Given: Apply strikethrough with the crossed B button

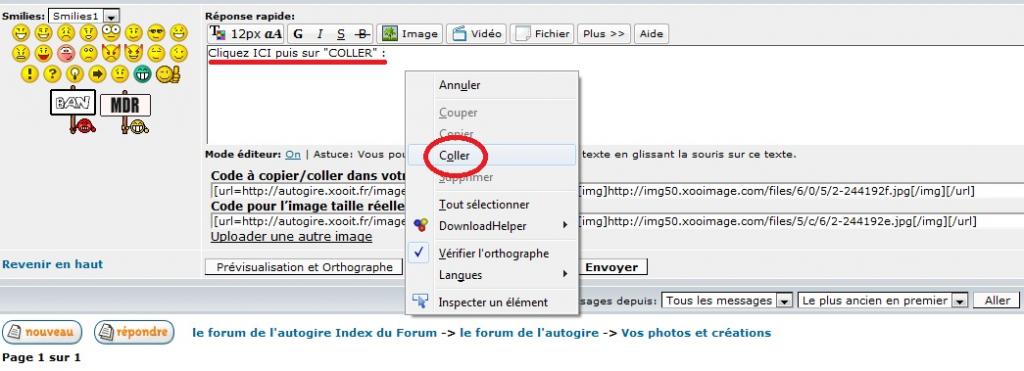Looking at the screenshot, I should tap(362, 34).
